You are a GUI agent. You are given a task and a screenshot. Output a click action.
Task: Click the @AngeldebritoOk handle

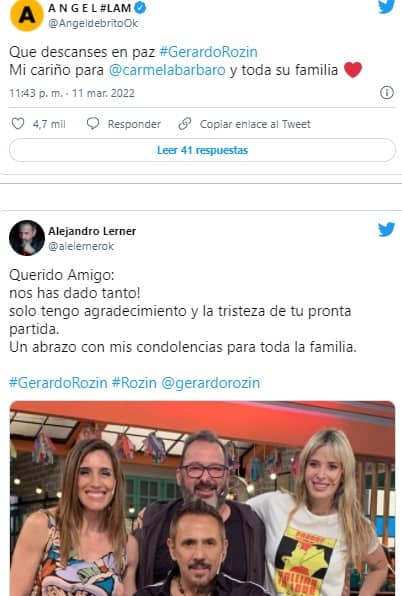coord(93,23)
